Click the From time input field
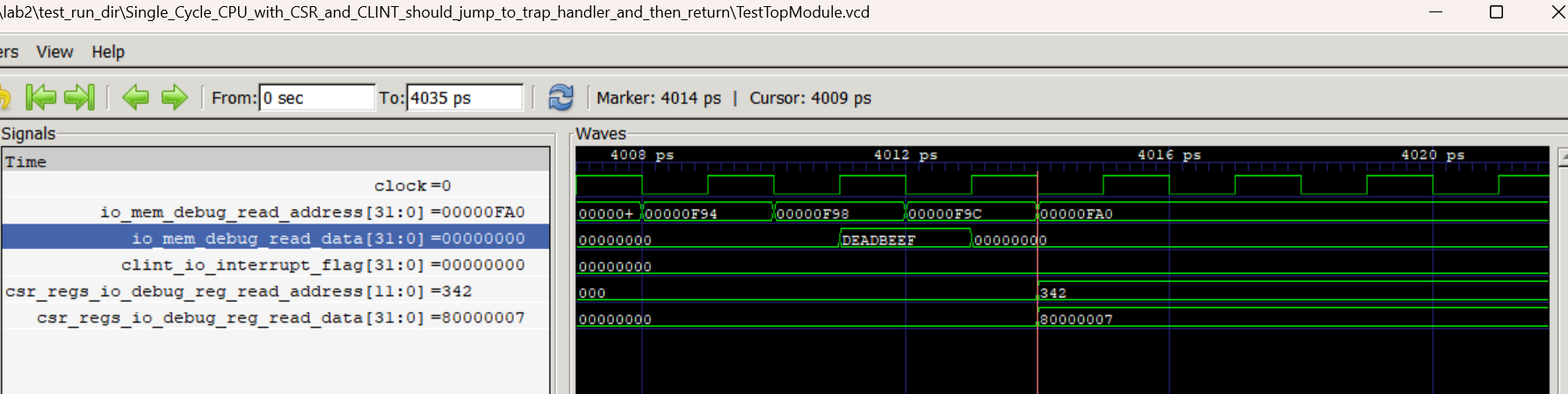Viewport: 1568px width, 394px height. coord(317,98)
